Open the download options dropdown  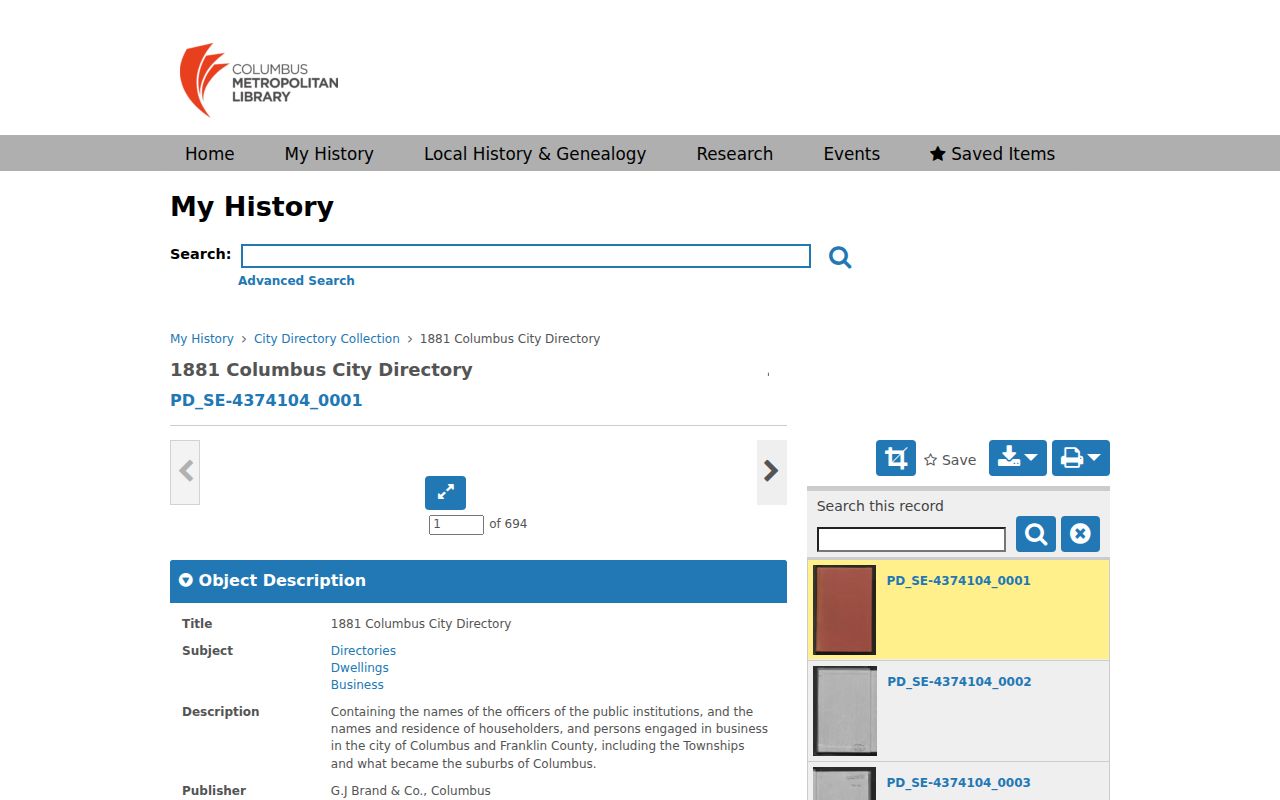(1018, 458)
